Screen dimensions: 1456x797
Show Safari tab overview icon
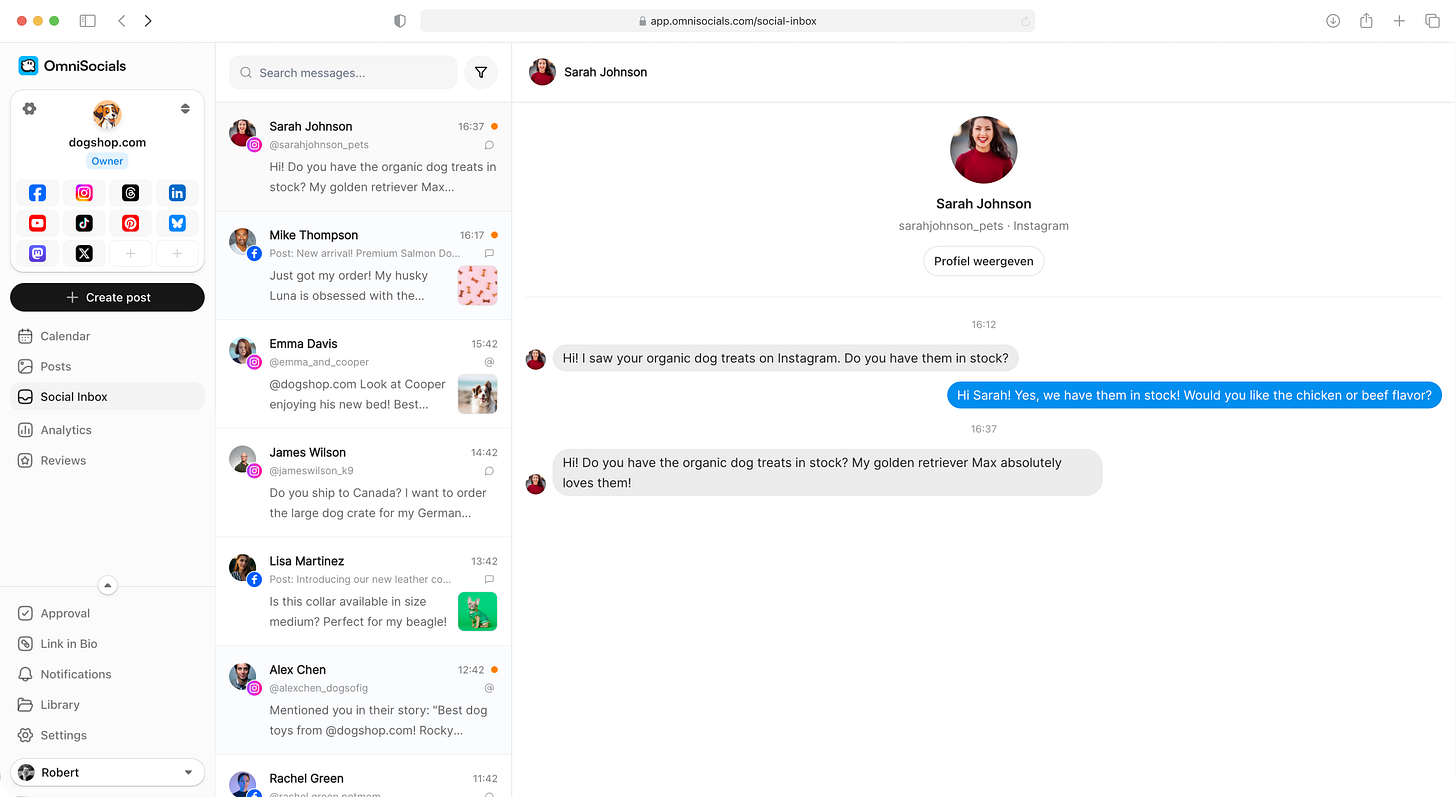[1432, 20]
